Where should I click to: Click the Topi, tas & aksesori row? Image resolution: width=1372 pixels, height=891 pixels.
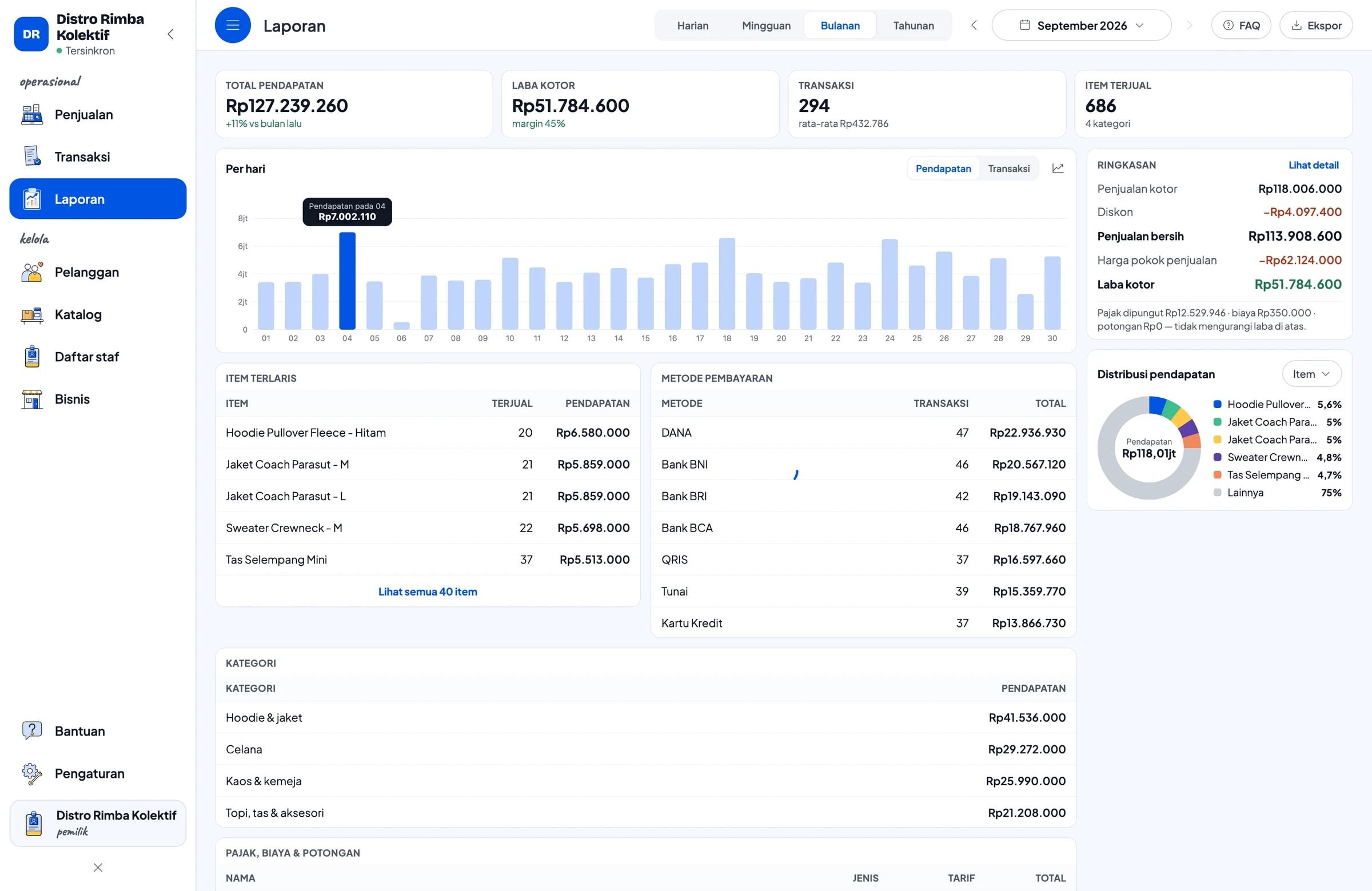pos(645,813)
